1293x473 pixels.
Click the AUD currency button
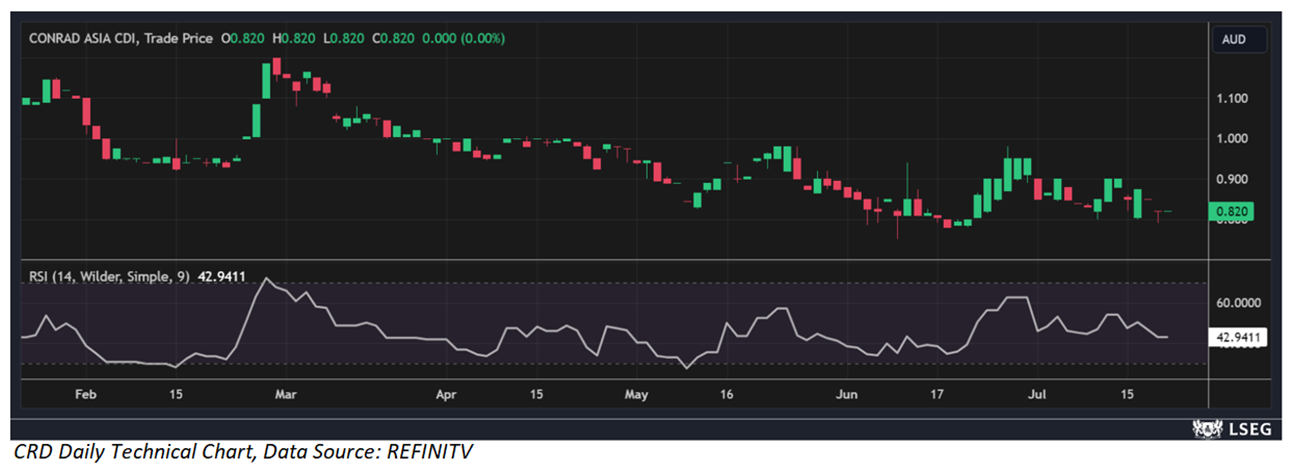(1240, 40)
